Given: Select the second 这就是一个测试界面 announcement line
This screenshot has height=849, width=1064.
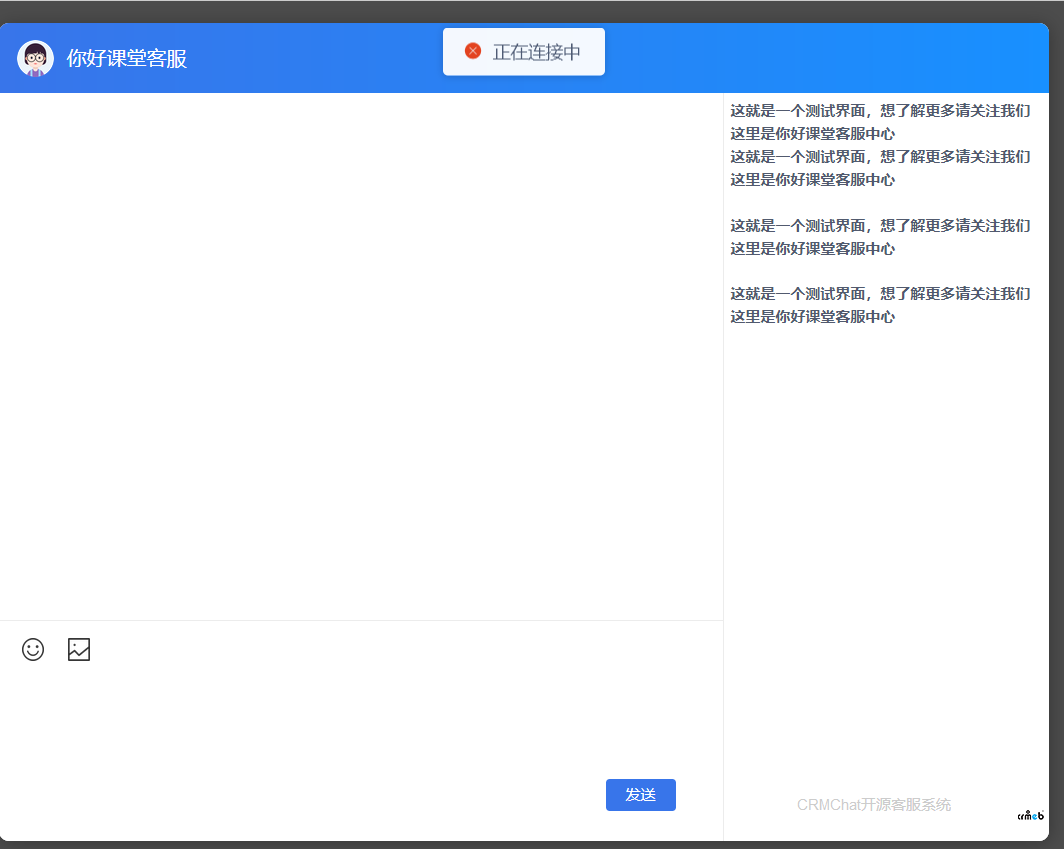Looking at the screenshot, I should click(x=880, y=157).
